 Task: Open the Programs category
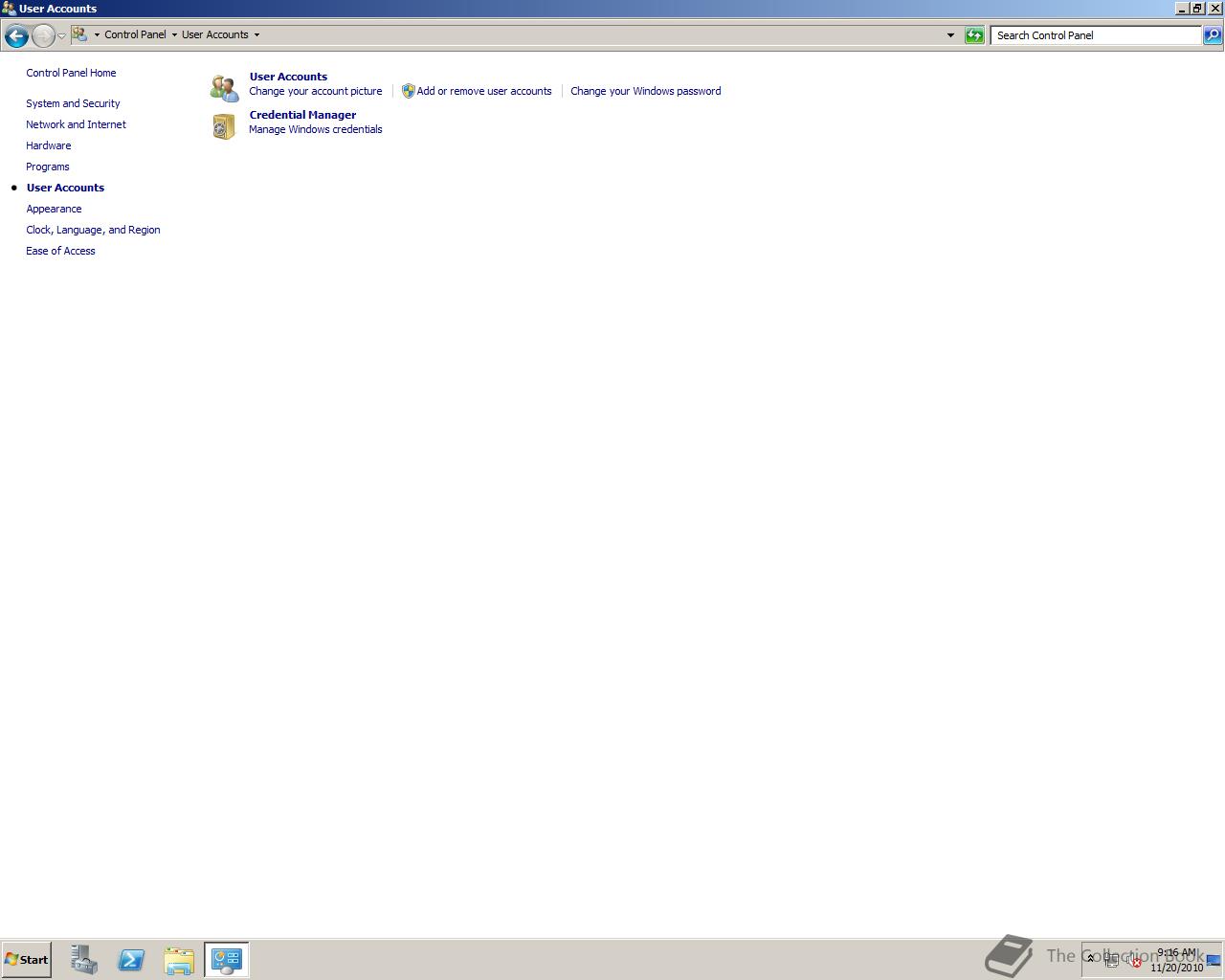(x=48, y=167)
